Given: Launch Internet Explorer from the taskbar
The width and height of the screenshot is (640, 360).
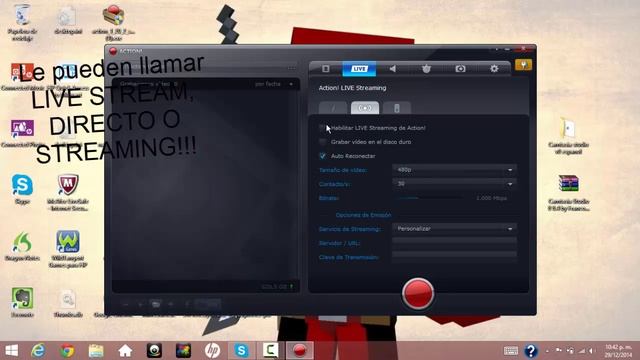Looking at the screenshot, I should 38,351.
